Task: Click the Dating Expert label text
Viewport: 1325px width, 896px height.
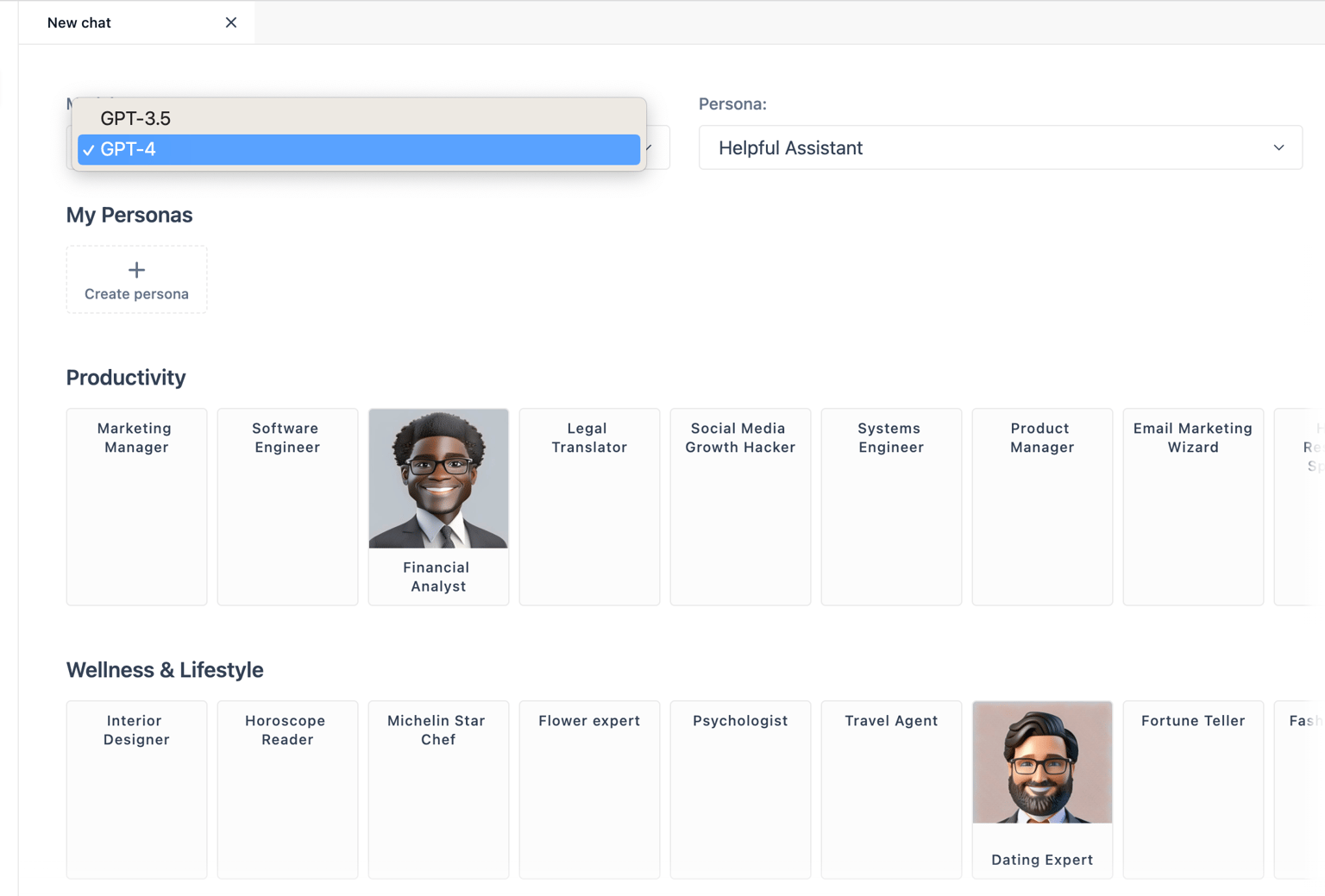Action: coord(1042,860)
